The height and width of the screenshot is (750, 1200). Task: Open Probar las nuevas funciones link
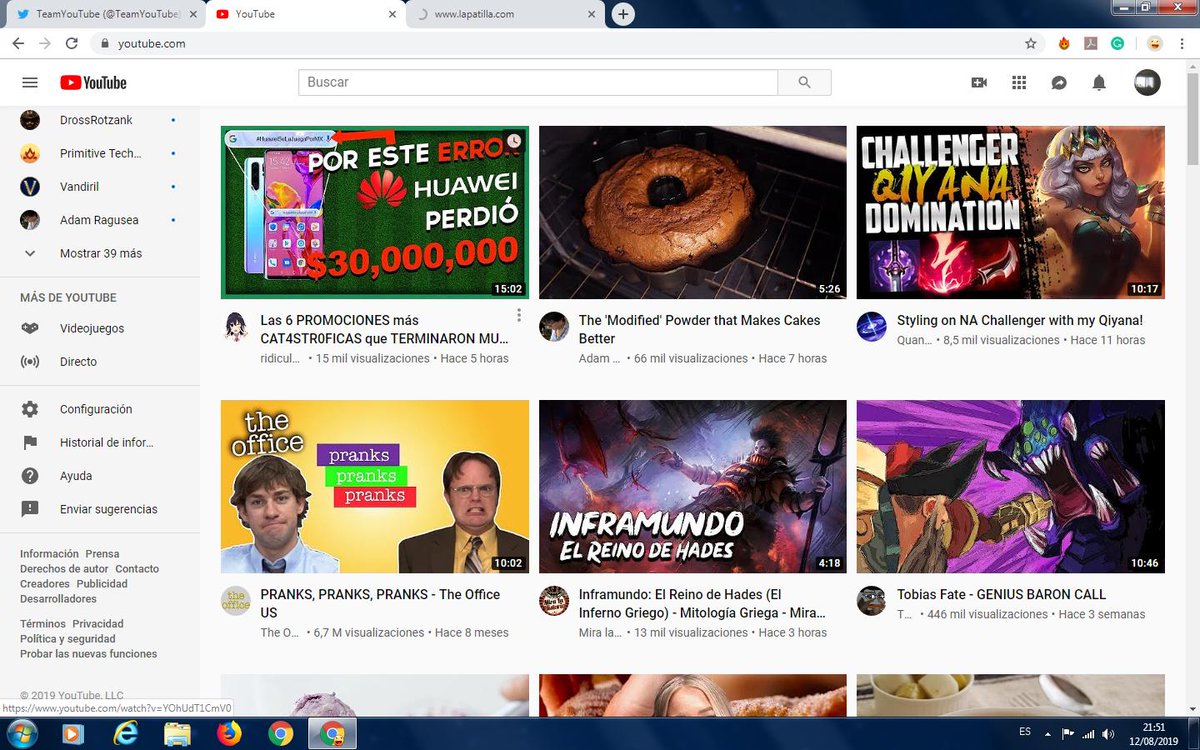pyautogui.click(x=88, y=653)
